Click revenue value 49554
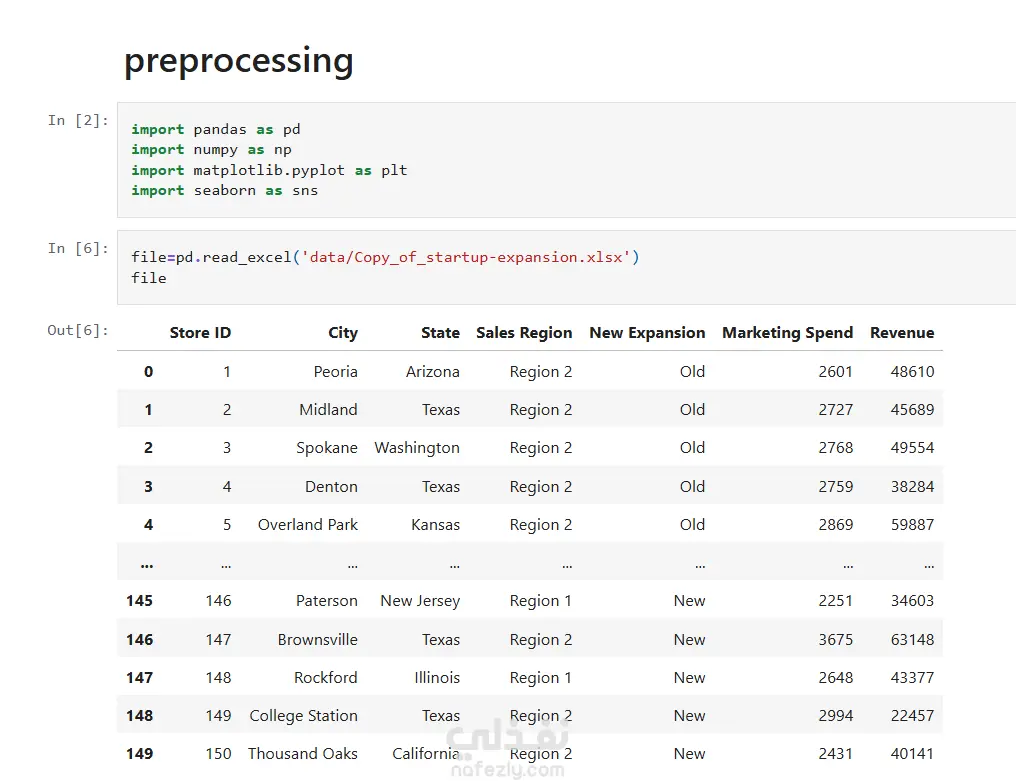This screenshot has height=781, width=1016. click(x=912, y=448)
